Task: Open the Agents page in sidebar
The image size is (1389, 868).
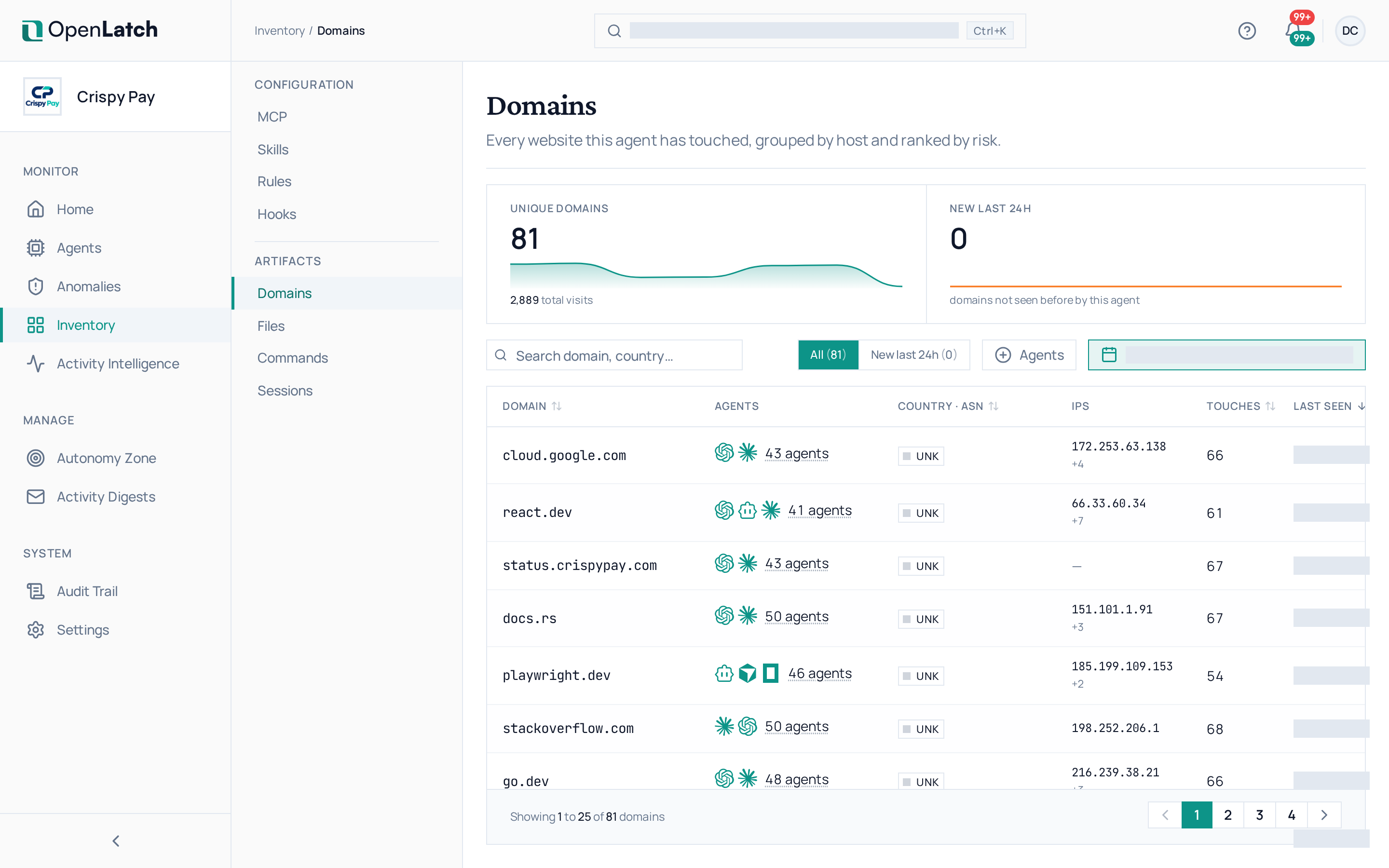Action: coord(115,248)
